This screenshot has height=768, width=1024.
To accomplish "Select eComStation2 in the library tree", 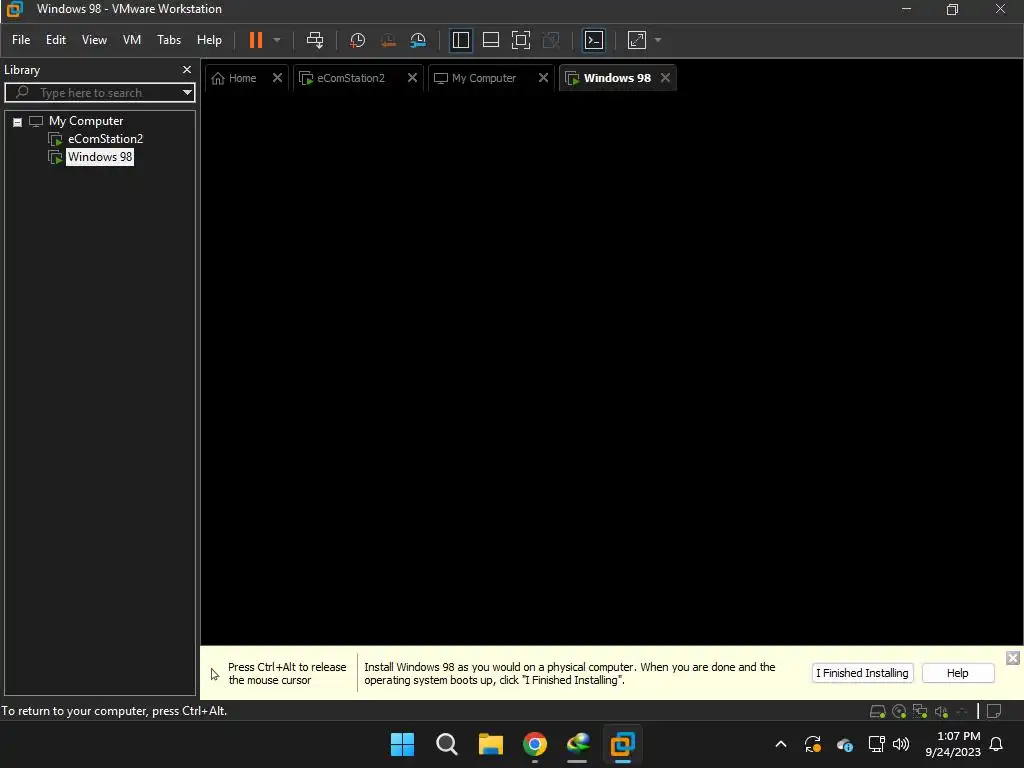I will (x=105, y=138).
